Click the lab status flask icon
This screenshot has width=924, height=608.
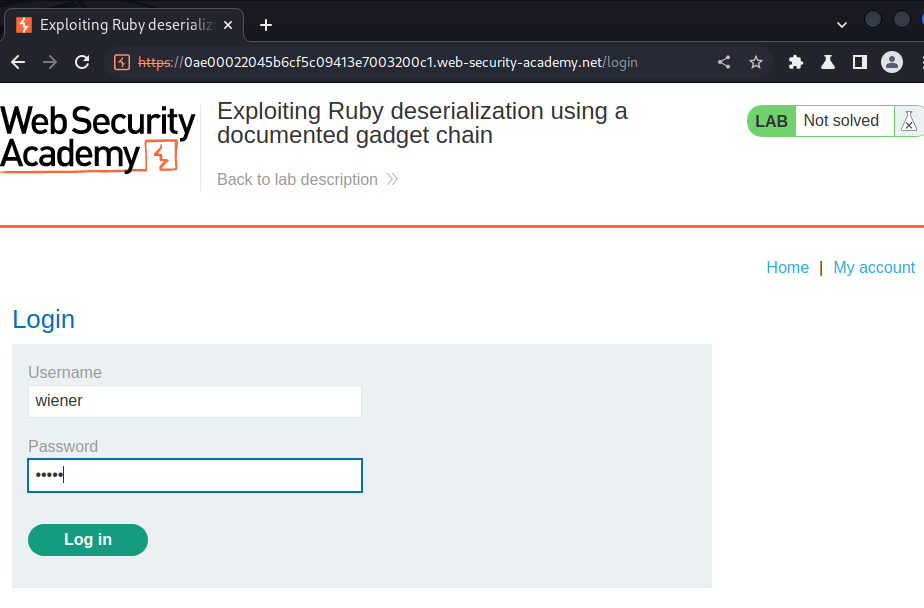point(909,121)
